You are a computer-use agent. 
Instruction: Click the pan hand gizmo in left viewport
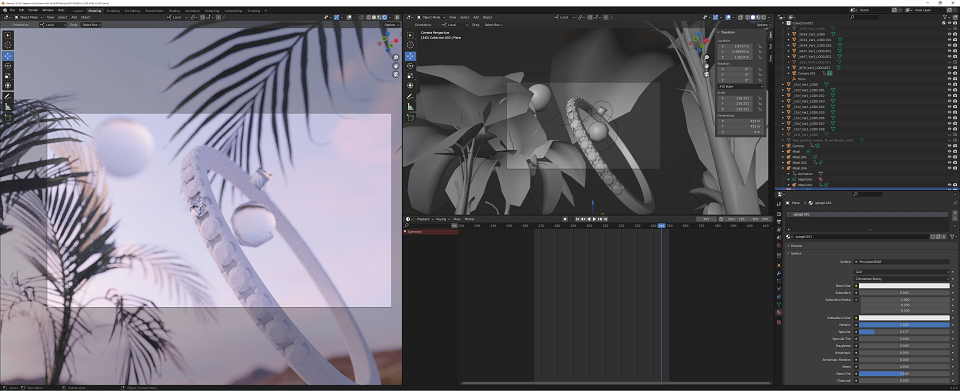[396, 66]
